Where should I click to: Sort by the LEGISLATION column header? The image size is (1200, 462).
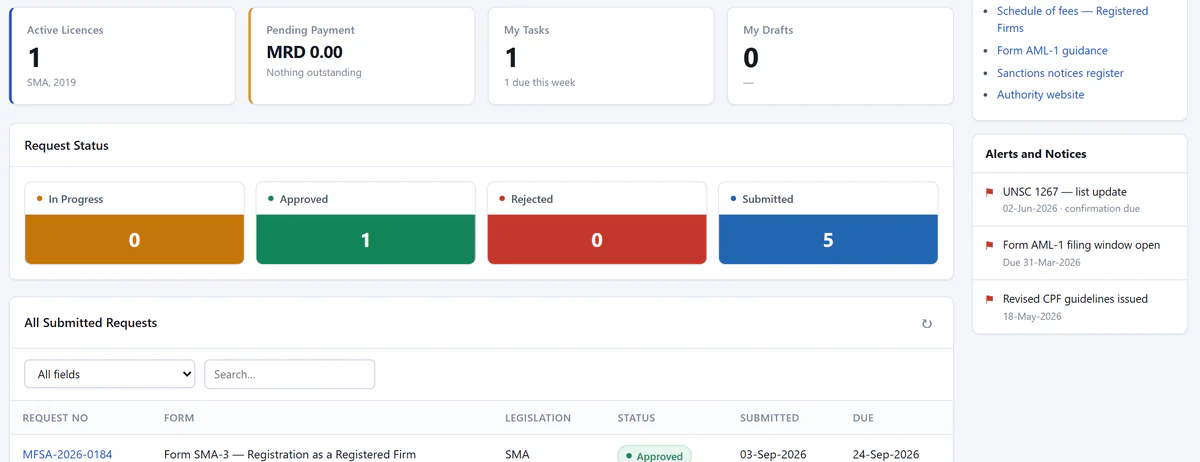pos(538,418)
